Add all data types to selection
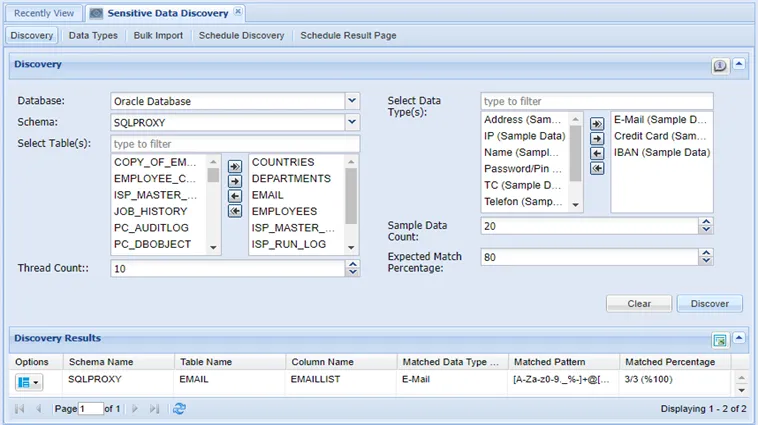This screenshot has height=425, width=758. pos(597,124)
